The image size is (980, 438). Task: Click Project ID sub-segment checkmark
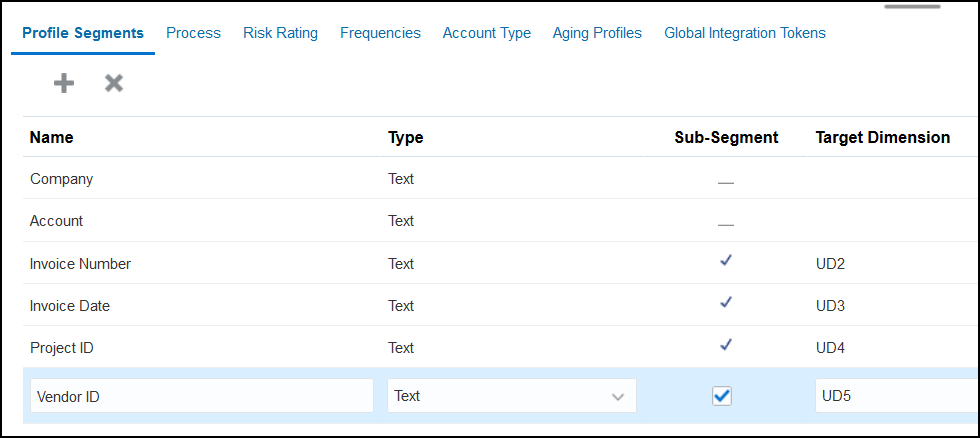[726, 345]
